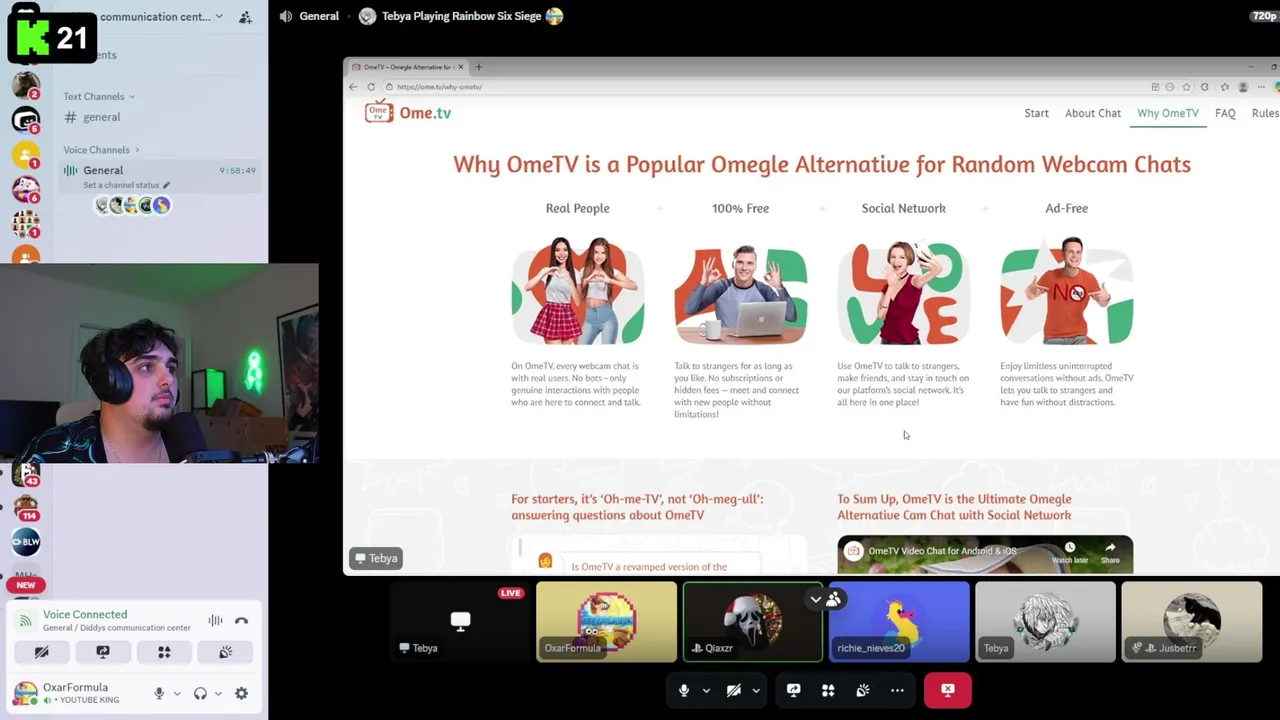Image resolution: width=1280 pixels, height=720 pixels.
Task: Open soundboard from the call control bar
Action: tap(863, 690)
